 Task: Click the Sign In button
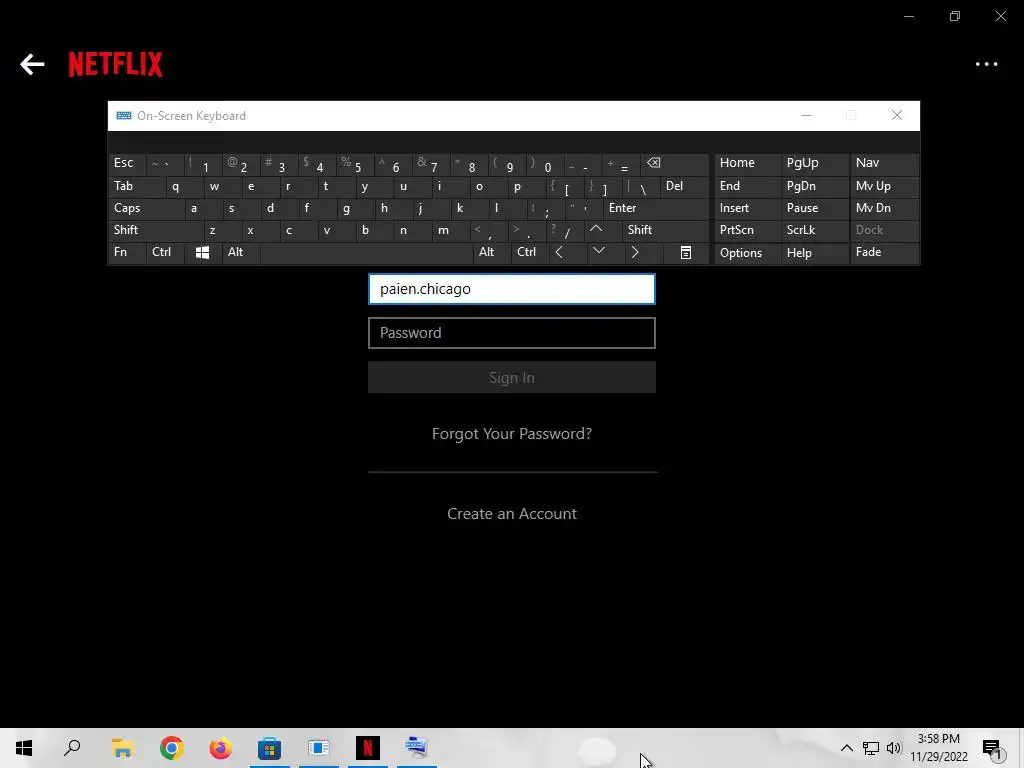click(511, 377)
